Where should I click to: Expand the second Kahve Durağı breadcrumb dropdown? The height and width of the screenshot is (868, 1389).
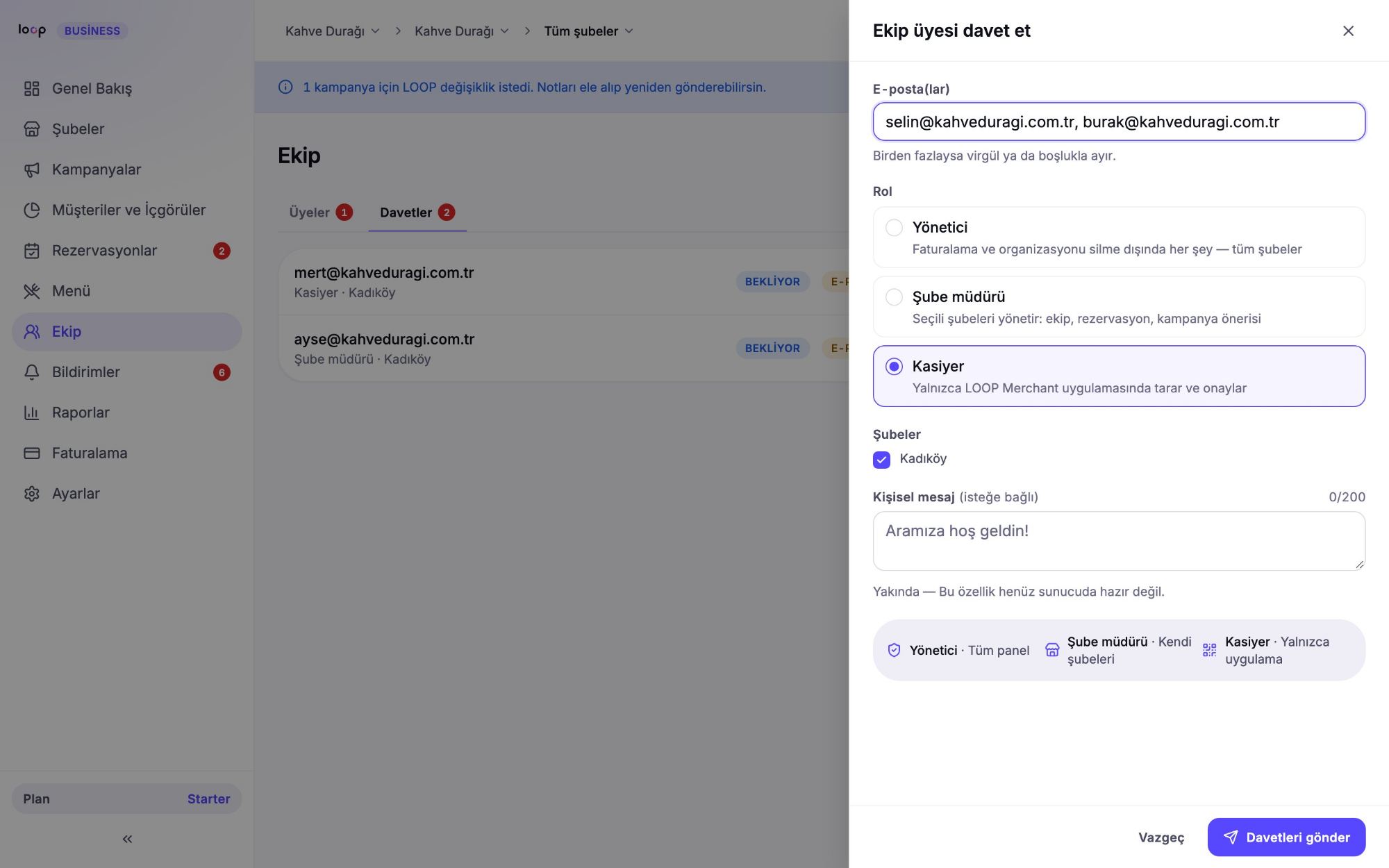(462, 31)
